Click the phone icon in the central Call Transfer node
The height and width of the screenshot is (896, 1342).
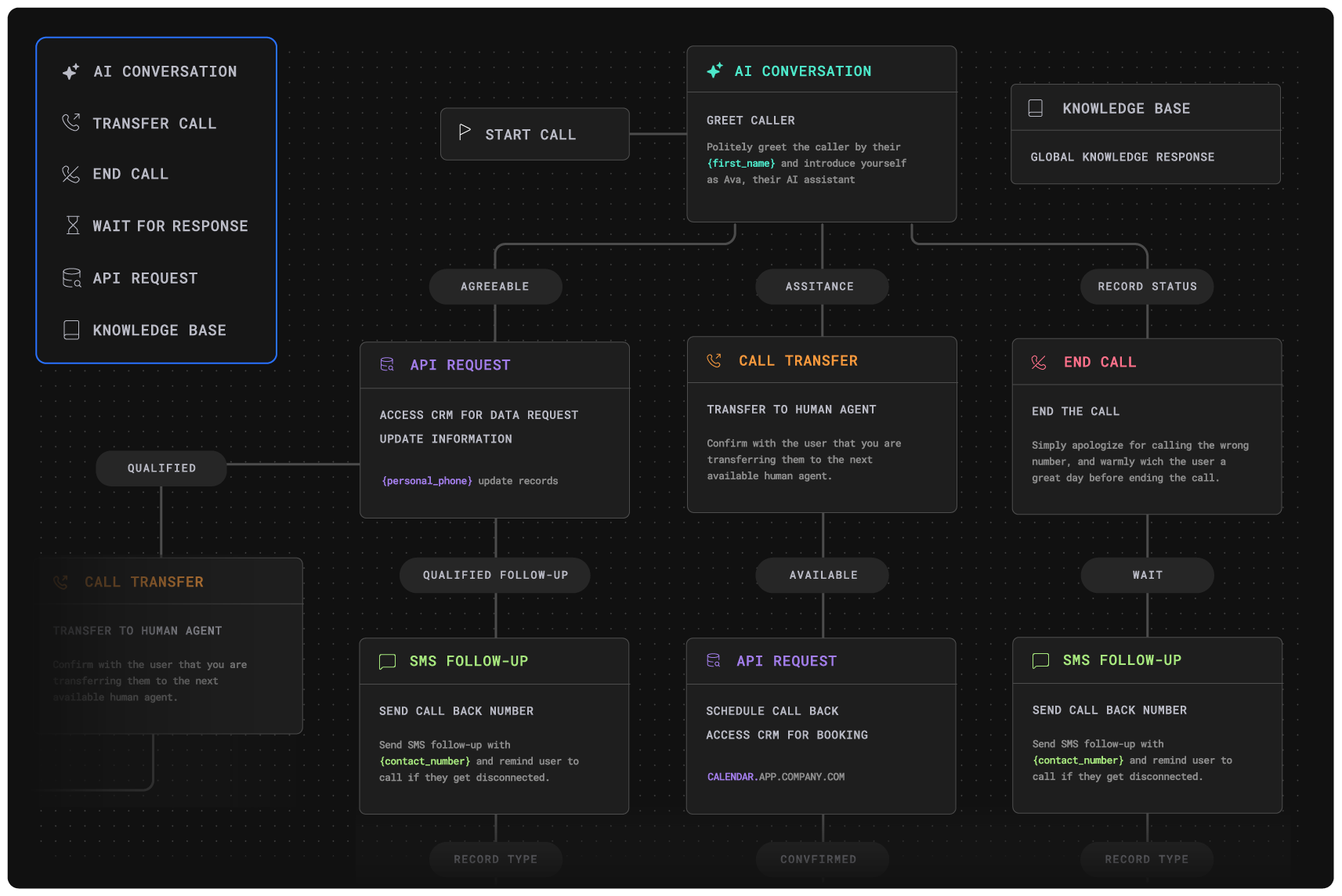point(714,360)
